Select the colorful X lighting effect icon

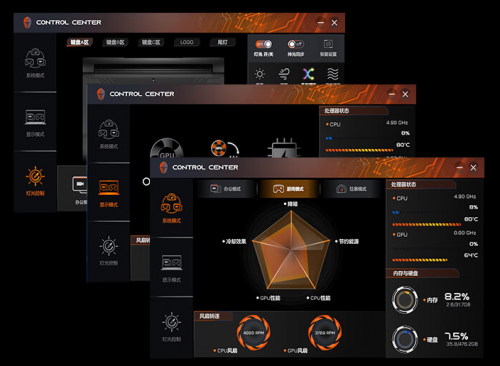(308, 74)
